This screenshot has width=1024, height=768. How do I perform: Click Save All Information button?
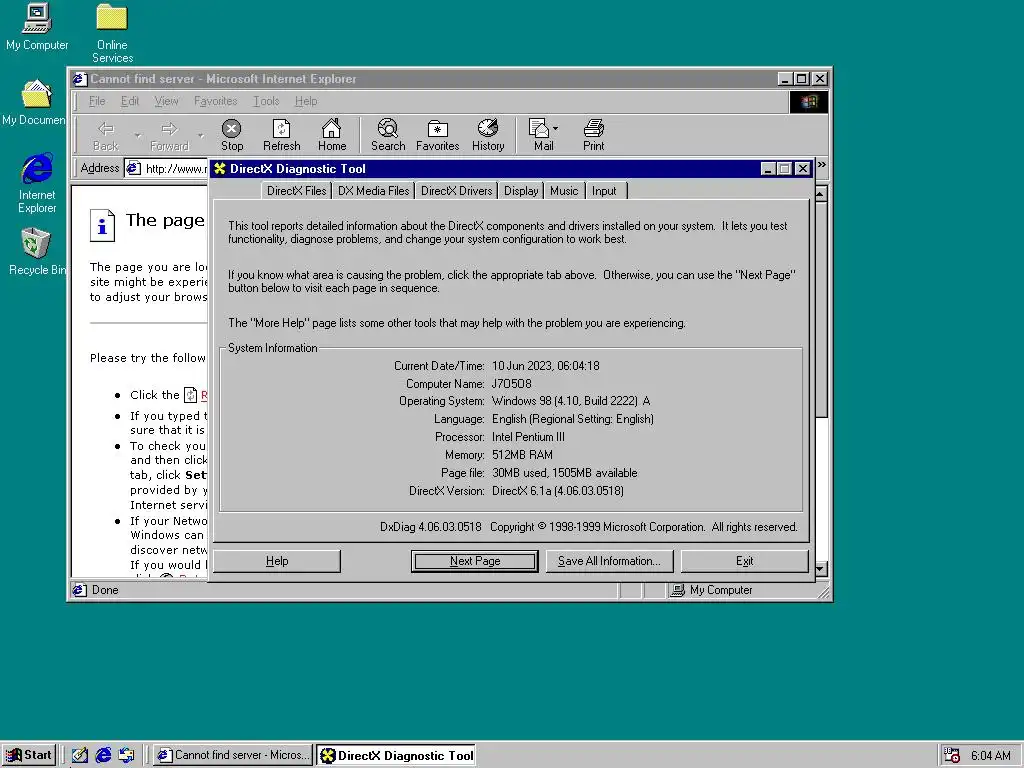609,561
